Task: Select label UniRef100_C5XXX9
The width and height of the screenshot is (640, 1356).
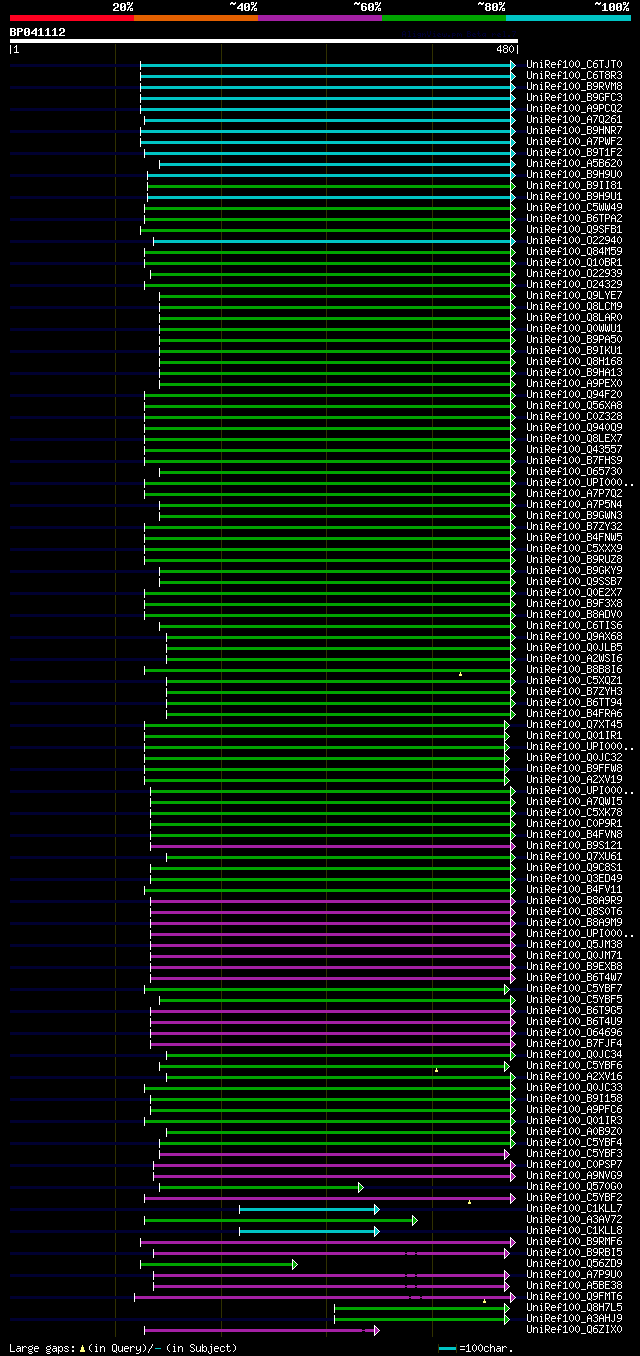Action: coord(574,548)
